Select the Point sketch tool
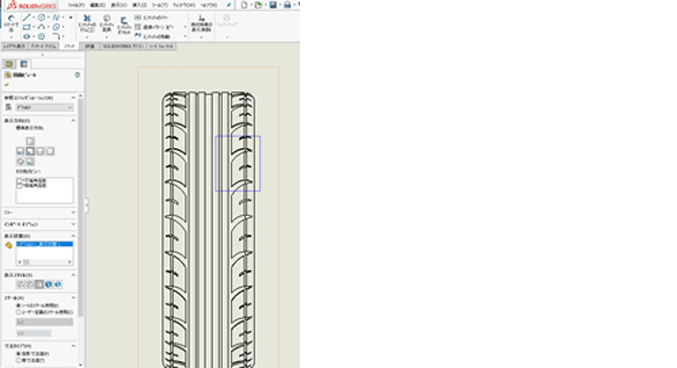 point(71,18)
